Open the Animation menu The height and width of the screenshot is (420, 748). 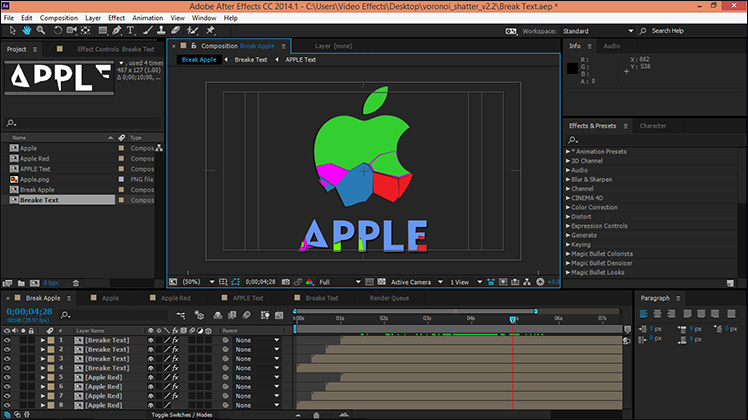click(147, 18)
